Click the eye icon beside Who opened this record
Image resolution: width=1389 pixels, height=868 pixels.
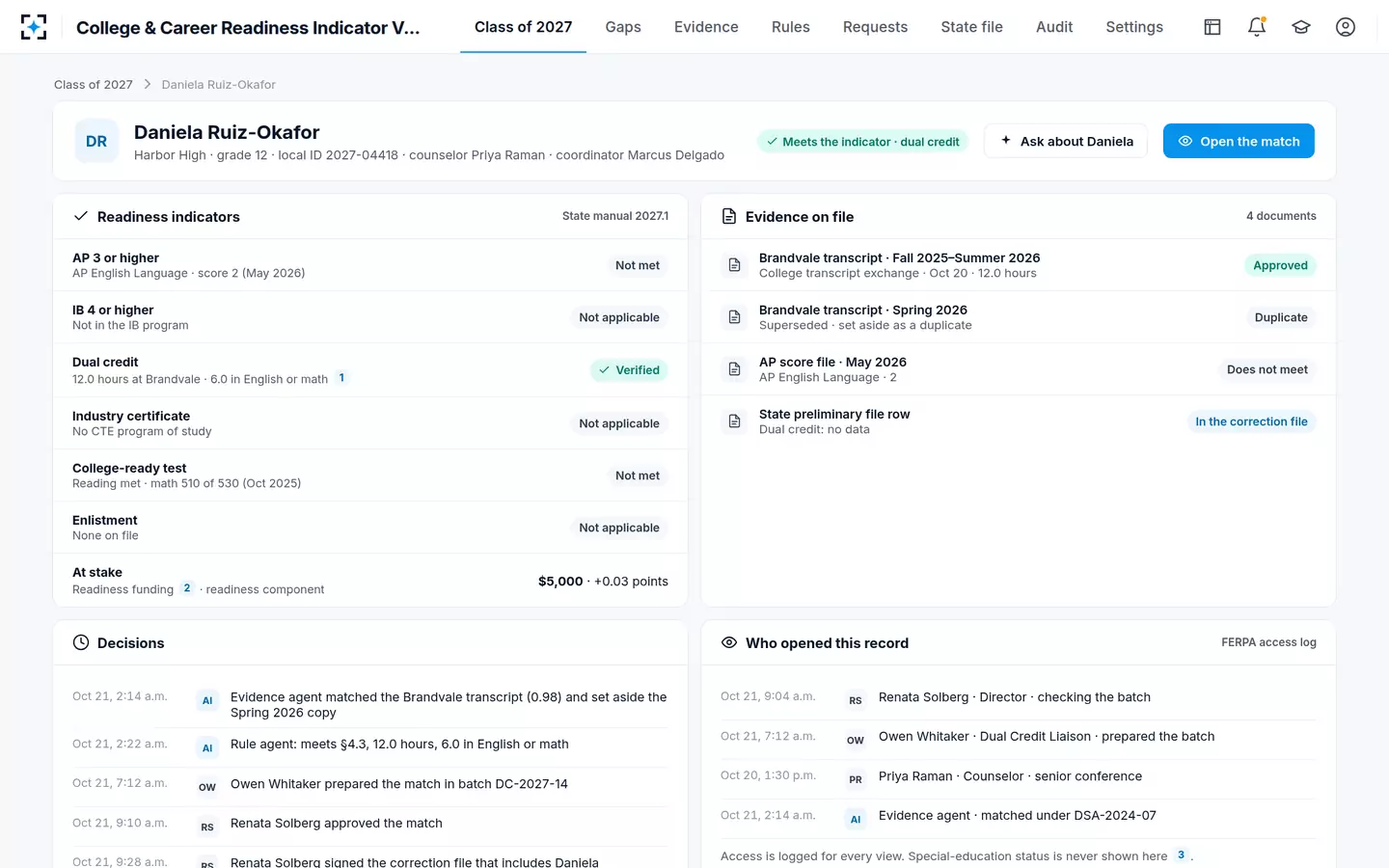click(729, 642)
